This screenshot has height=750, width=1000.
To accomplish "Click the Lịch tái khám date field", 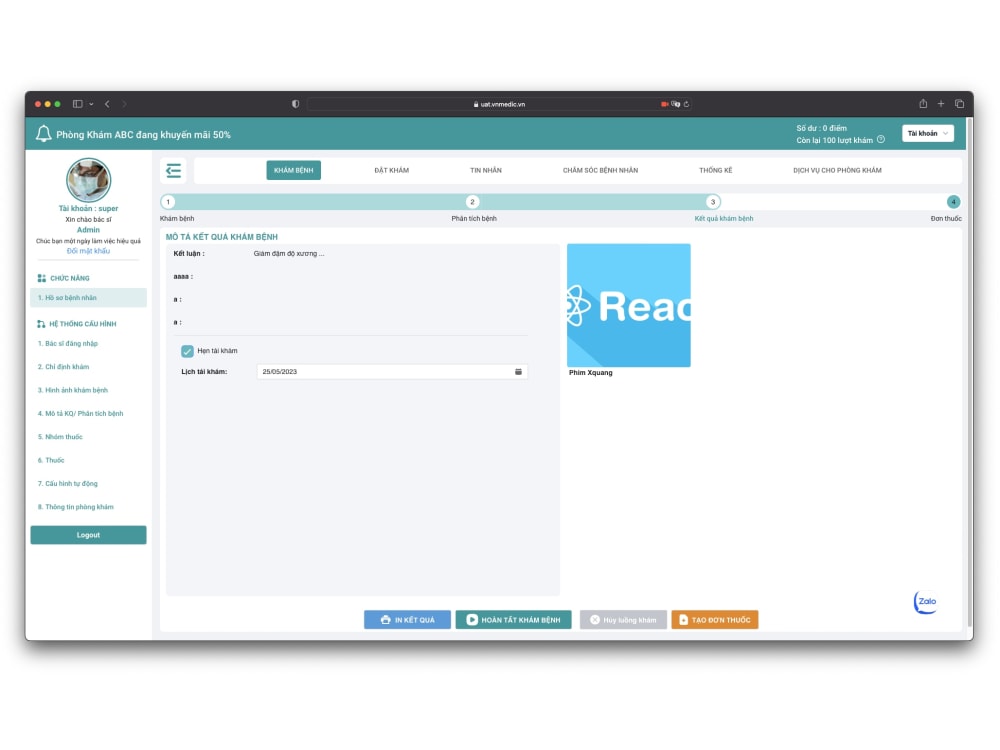I will point(392,372).
